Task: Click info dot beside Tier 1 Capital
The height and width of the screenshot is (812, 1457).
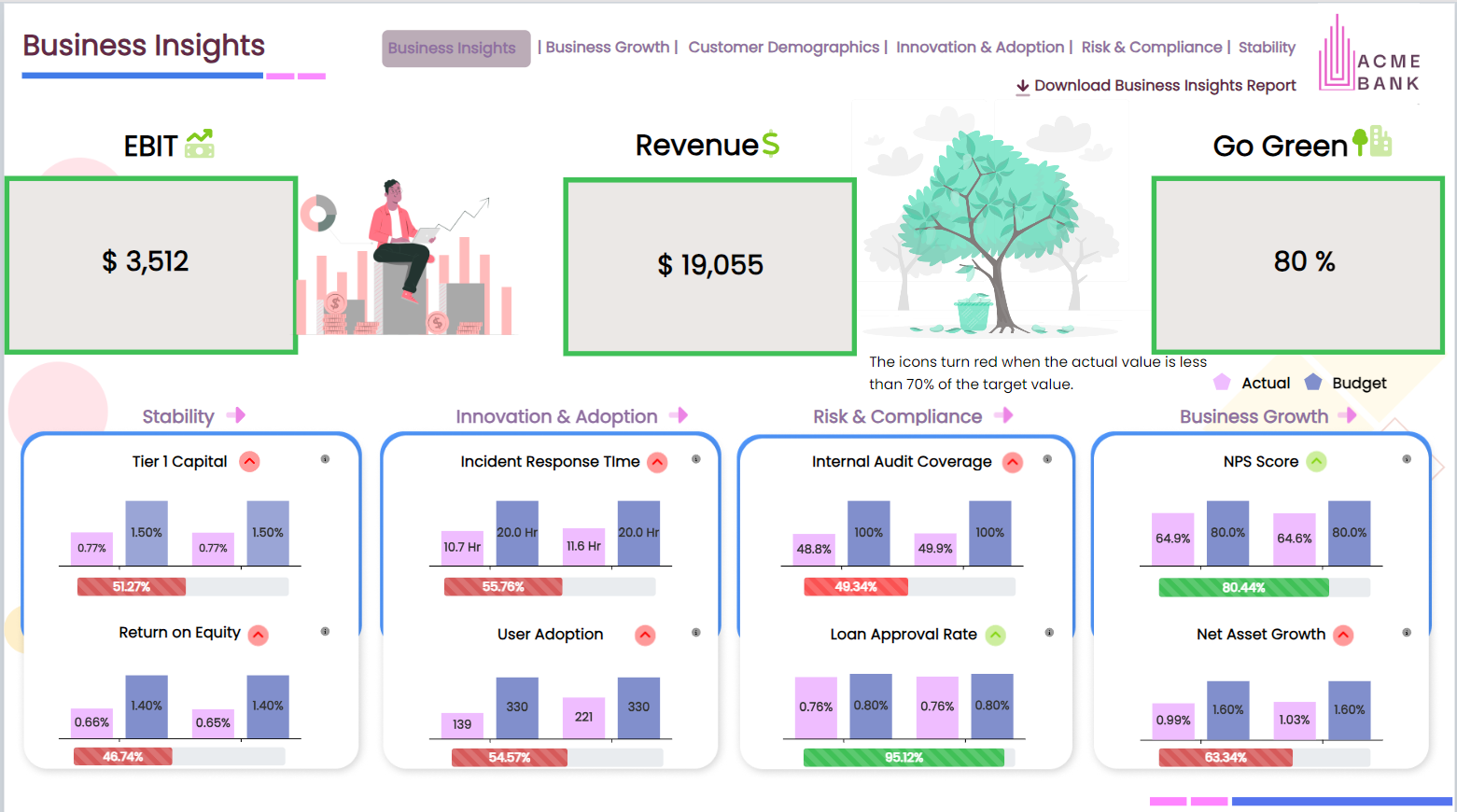Action: click(325, 459)
